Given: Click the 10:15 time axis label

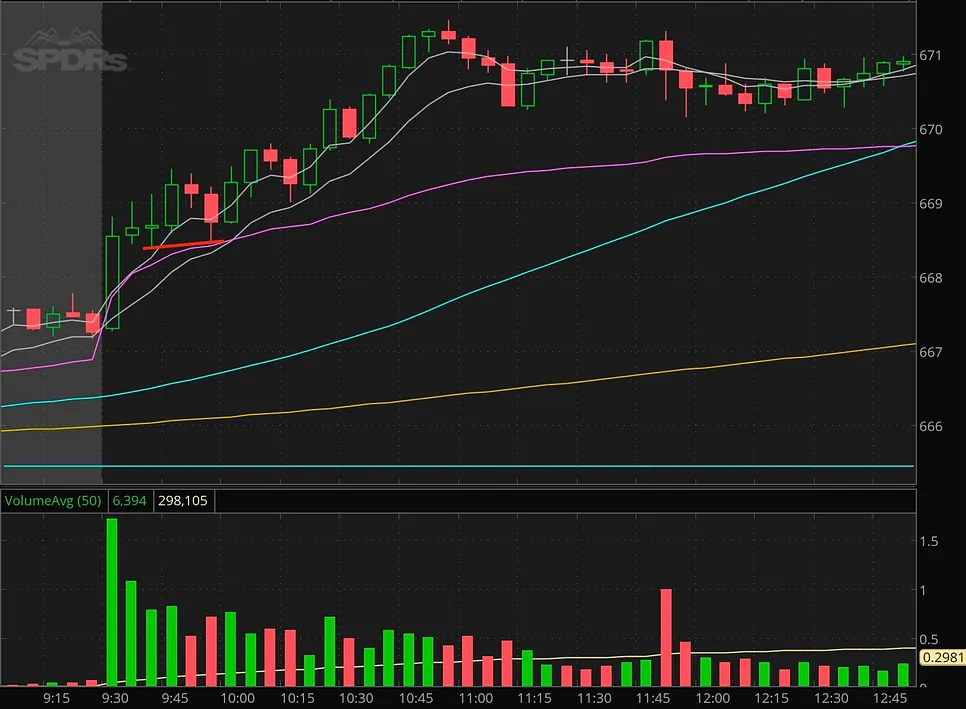Looking at the screenshot, I should [298, 698].
